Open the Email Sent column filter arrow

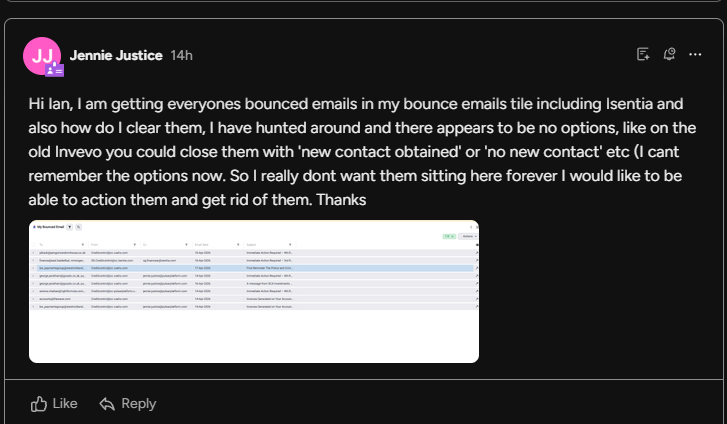238,244
